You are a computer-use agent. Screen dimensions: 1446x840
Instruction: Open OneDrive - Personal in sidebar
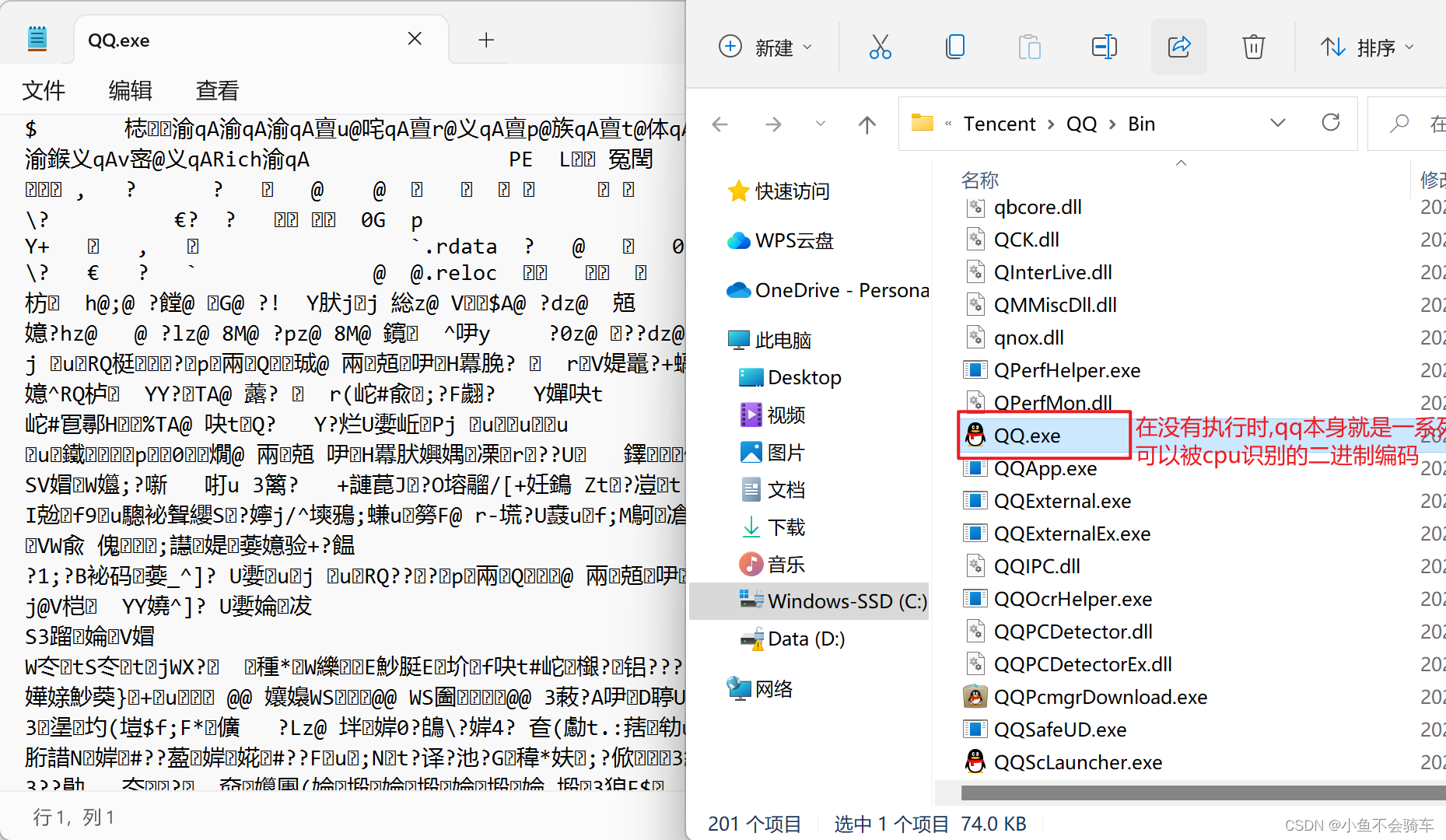click(x=828, y=290)
